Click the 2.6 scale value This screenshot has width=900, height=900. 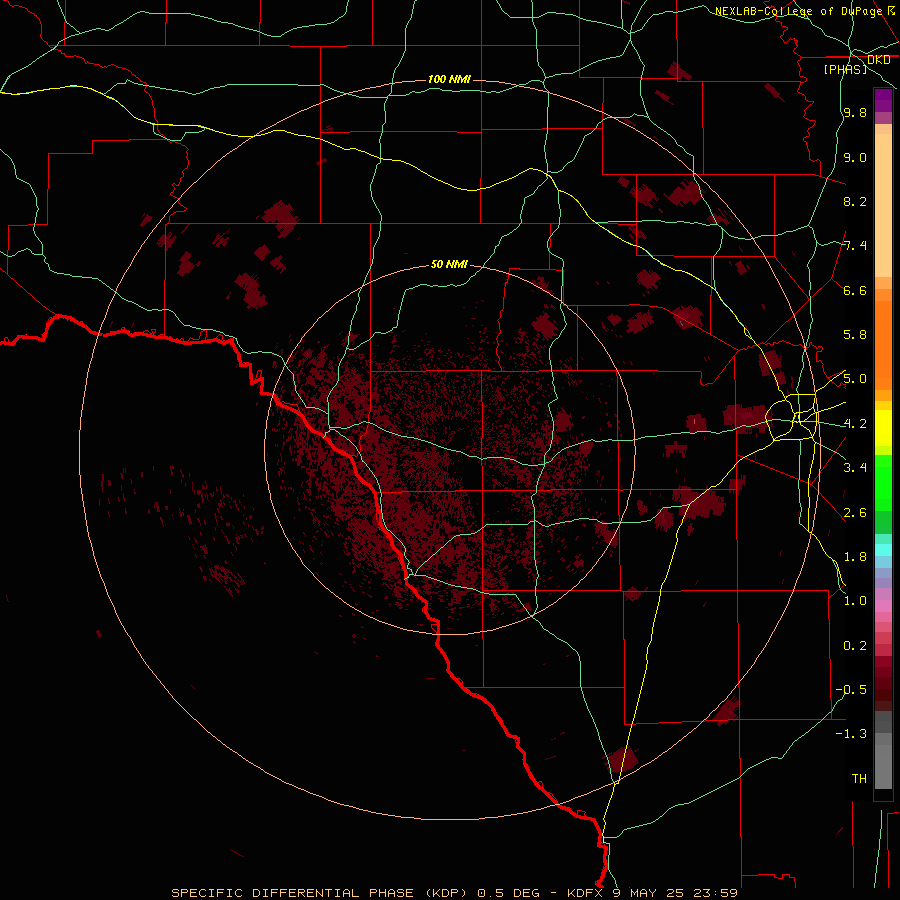855,513
